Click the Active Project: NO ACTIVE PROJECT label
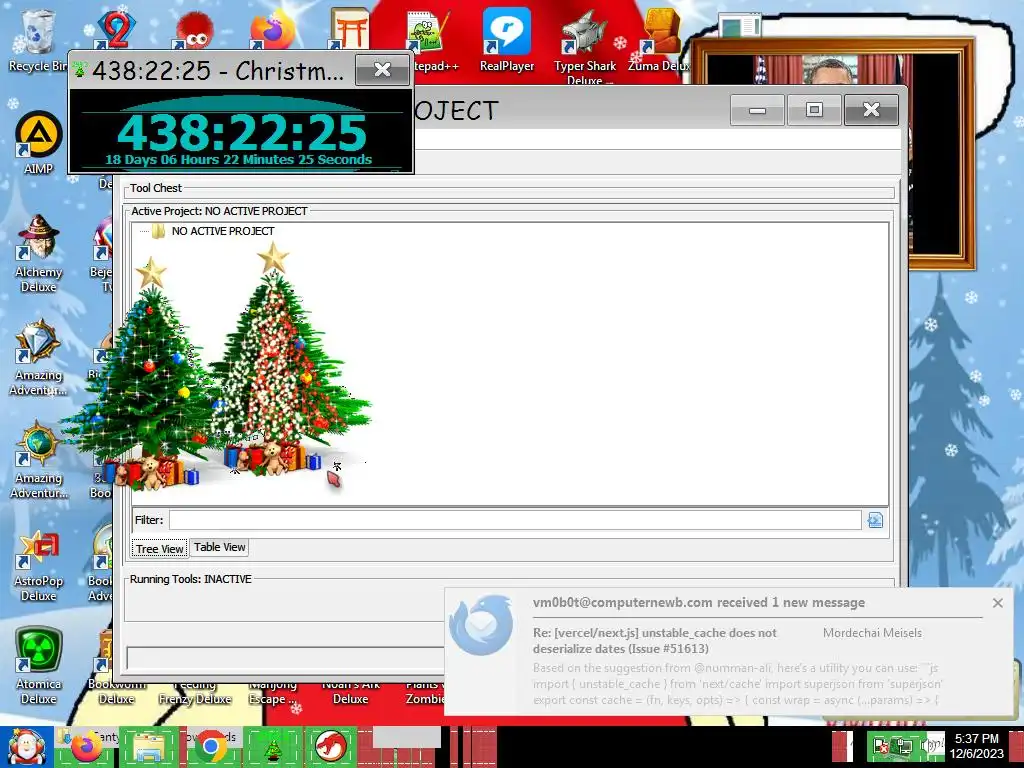 click(x=219, y=212)
